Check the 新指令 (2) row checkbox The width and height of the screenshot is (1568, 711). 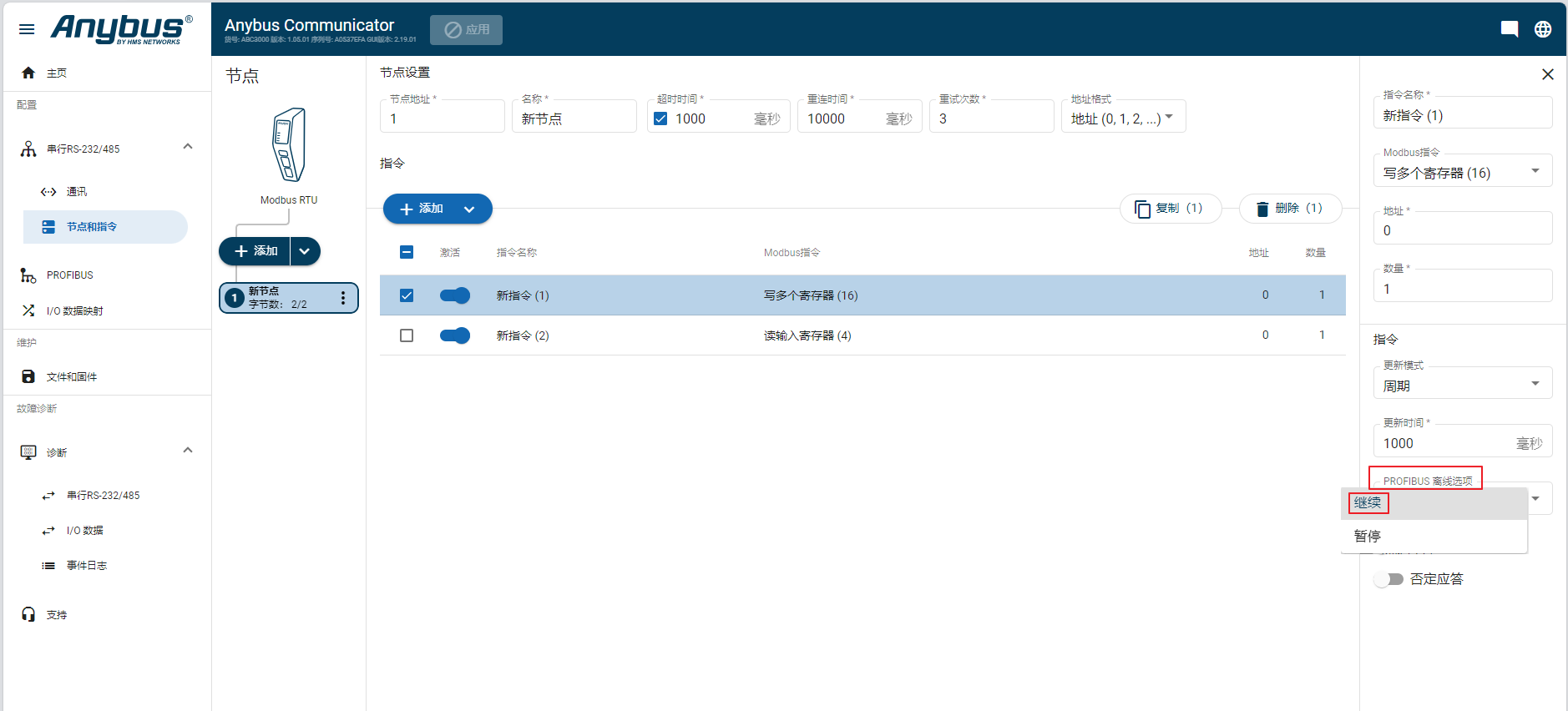coord(407,335)
